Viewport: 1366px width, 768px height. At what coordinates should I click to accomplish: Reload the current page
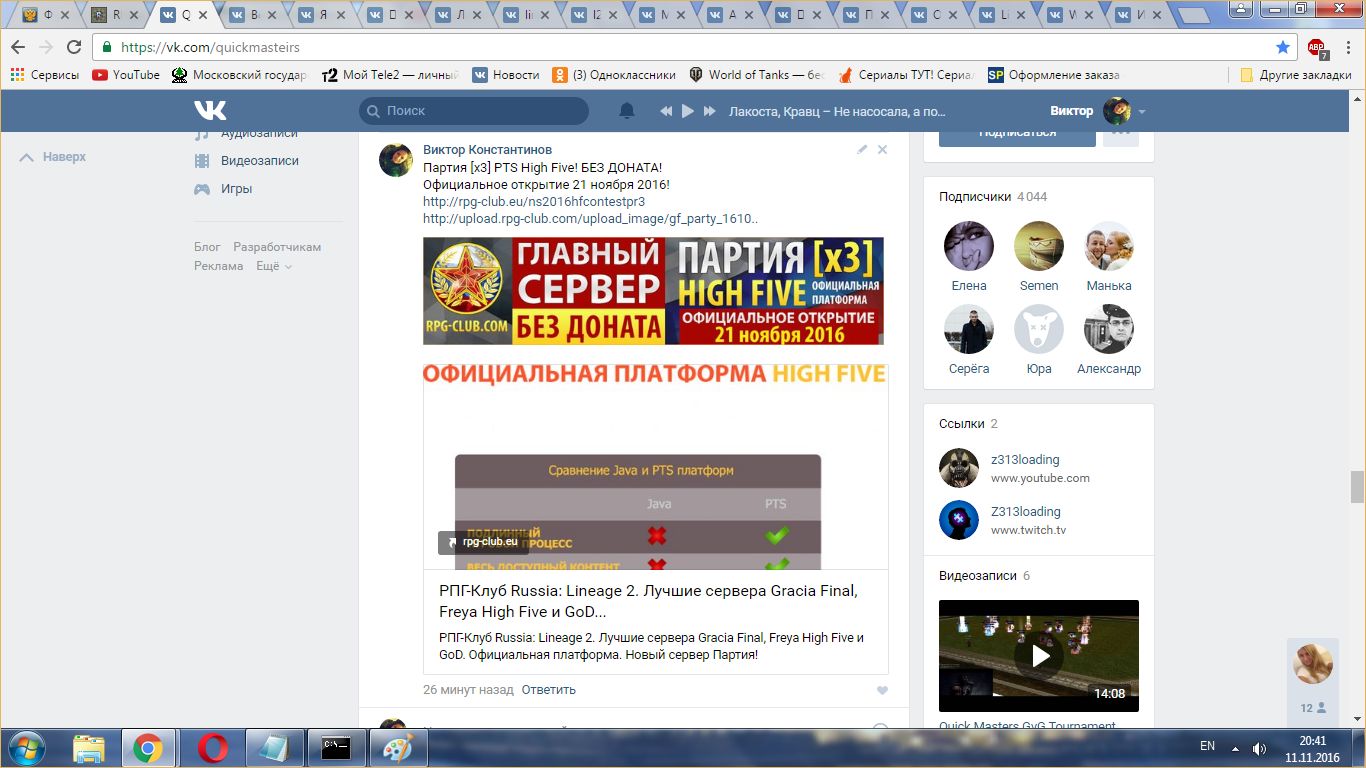(74, 47)
